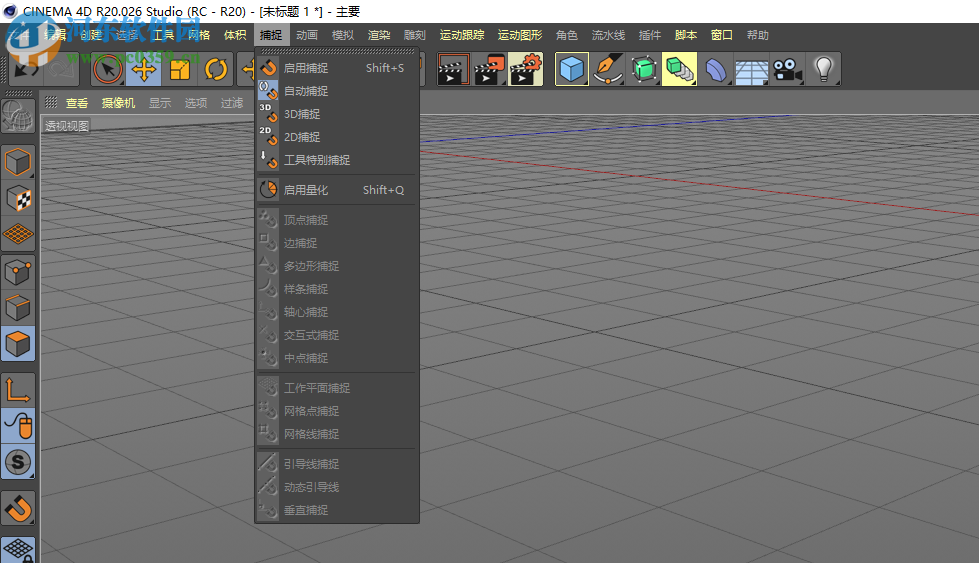Click 交互式捕捉 menu entry

click(x=337, y=335)
